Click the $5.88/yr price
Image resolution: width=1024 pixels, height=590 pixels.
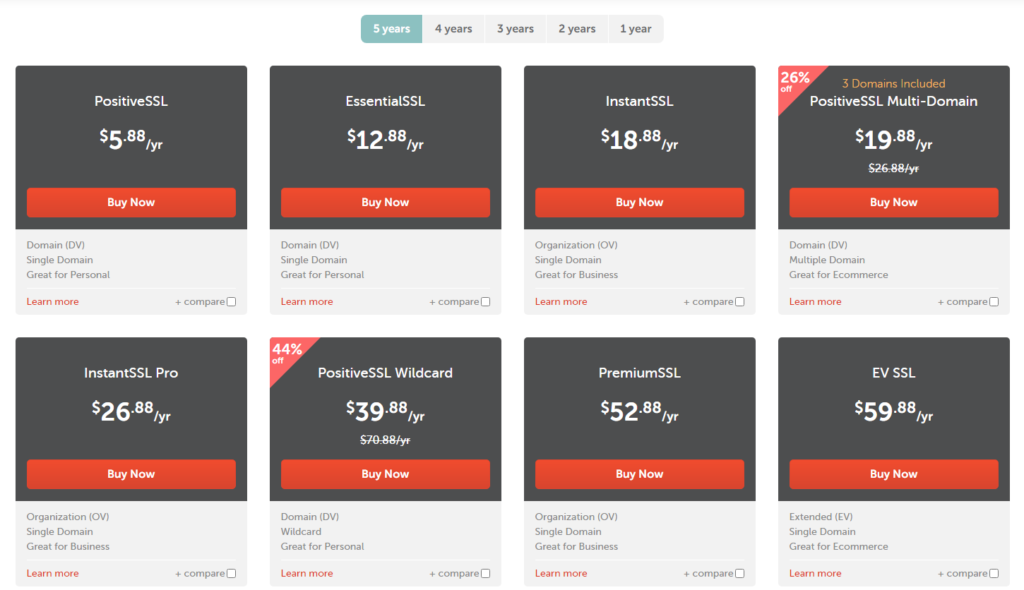pyautogui.click(x=131, y=139)
